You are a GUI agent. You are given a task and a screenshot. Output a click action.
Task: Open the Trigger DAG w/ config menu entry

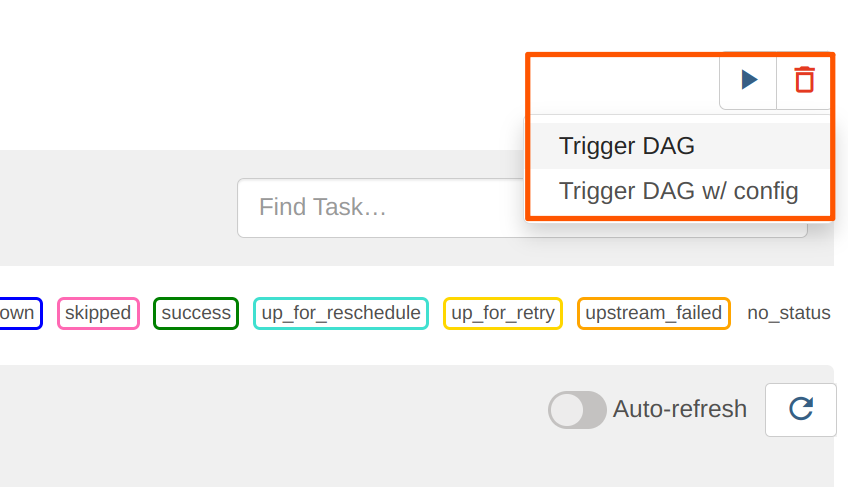pyautogui.click(x=678, y=191)
